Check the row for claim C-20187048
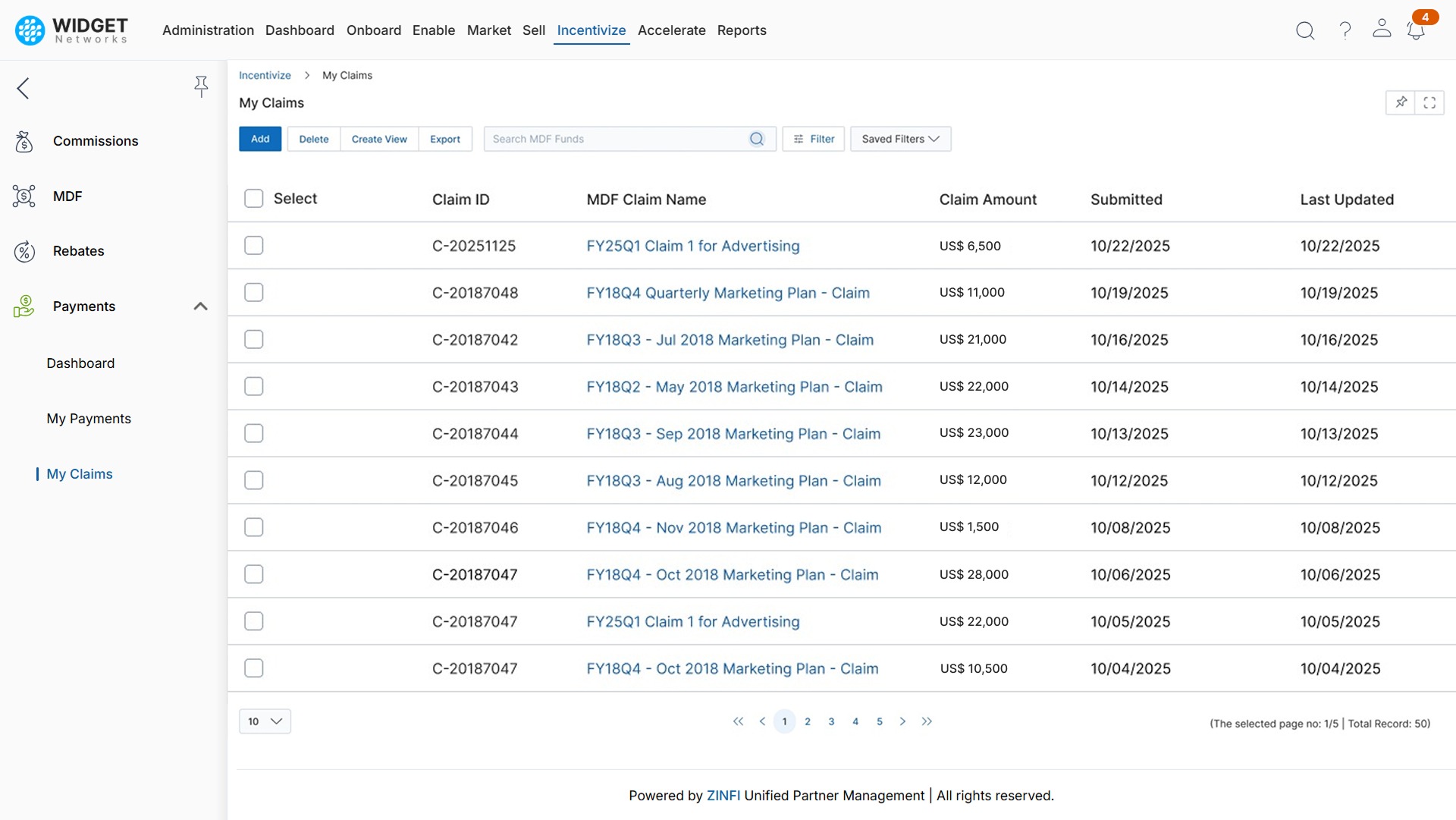 point(254,293)
